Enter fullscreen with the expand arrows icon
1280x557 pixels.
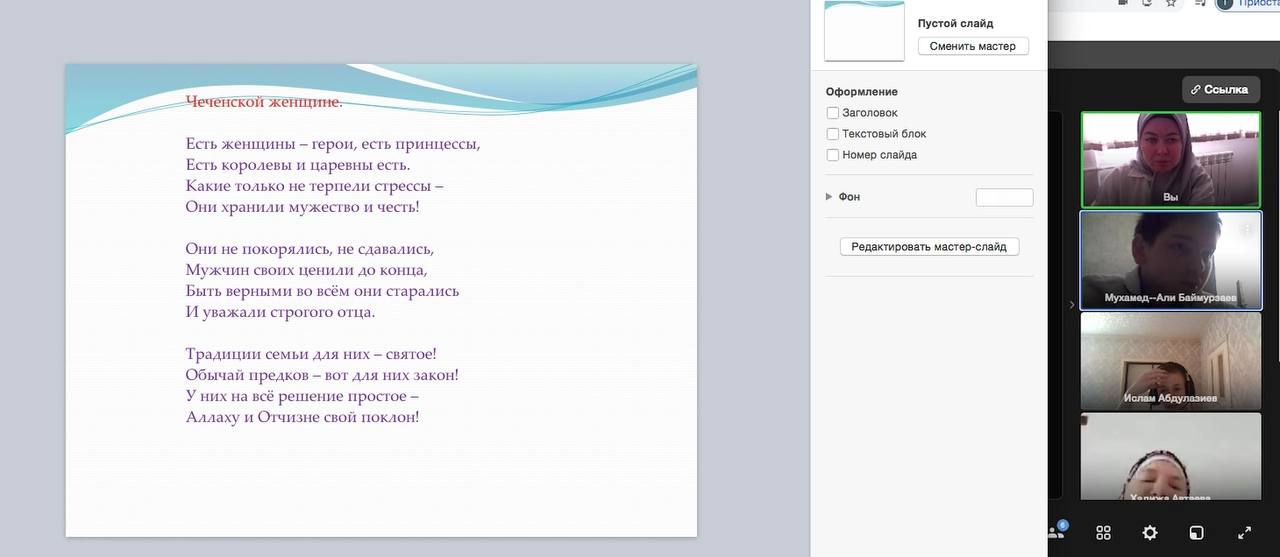(x=1244, y=533)
